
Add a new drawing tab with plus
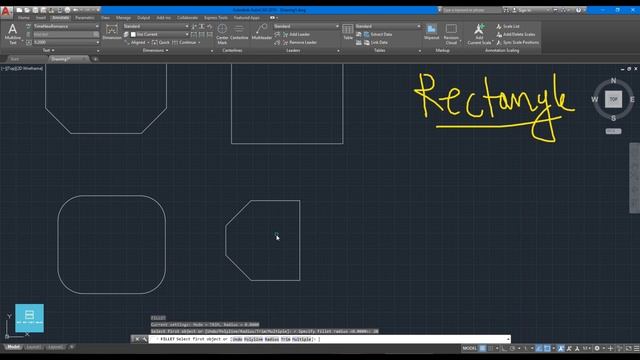point(95,59)
